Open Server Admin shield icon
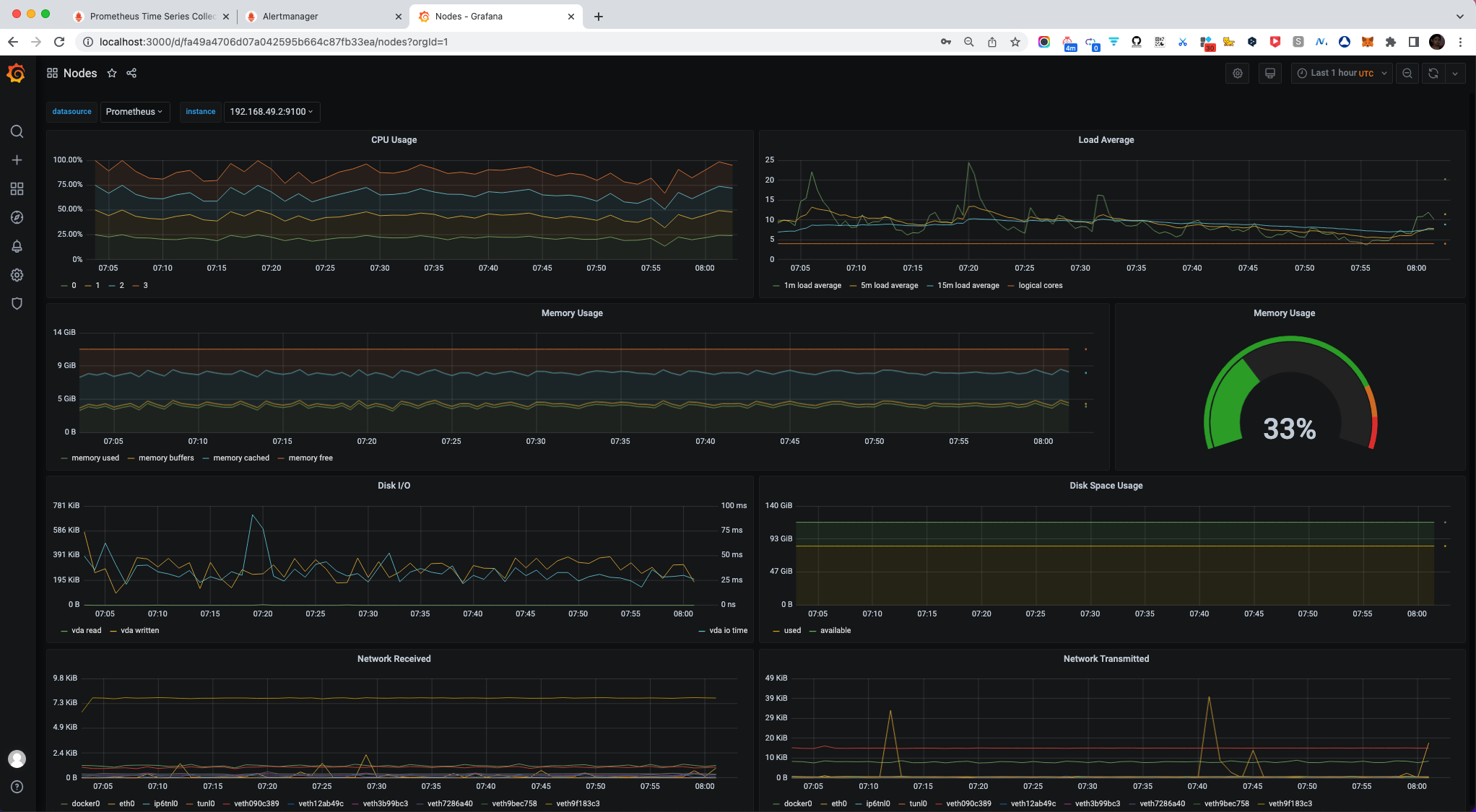Viewport: 1476px width, 812px height. coord(17,304)
